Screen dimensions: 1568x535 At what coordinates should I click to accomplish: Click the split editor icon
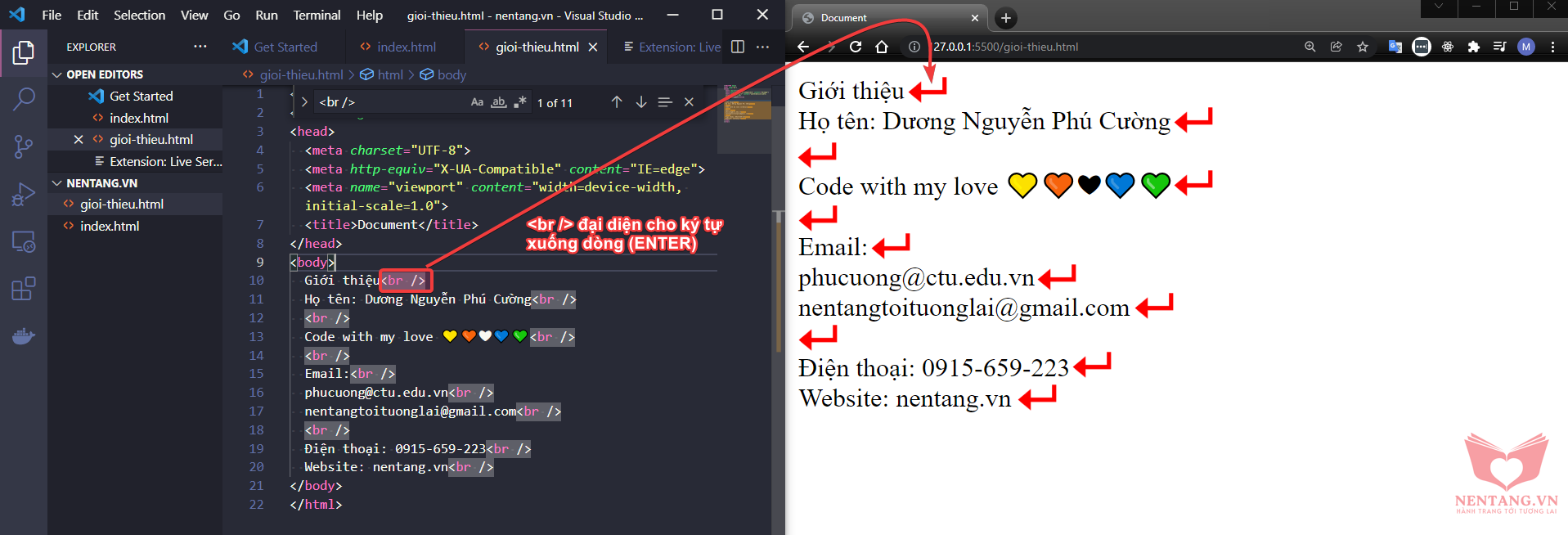click(738, 47)
